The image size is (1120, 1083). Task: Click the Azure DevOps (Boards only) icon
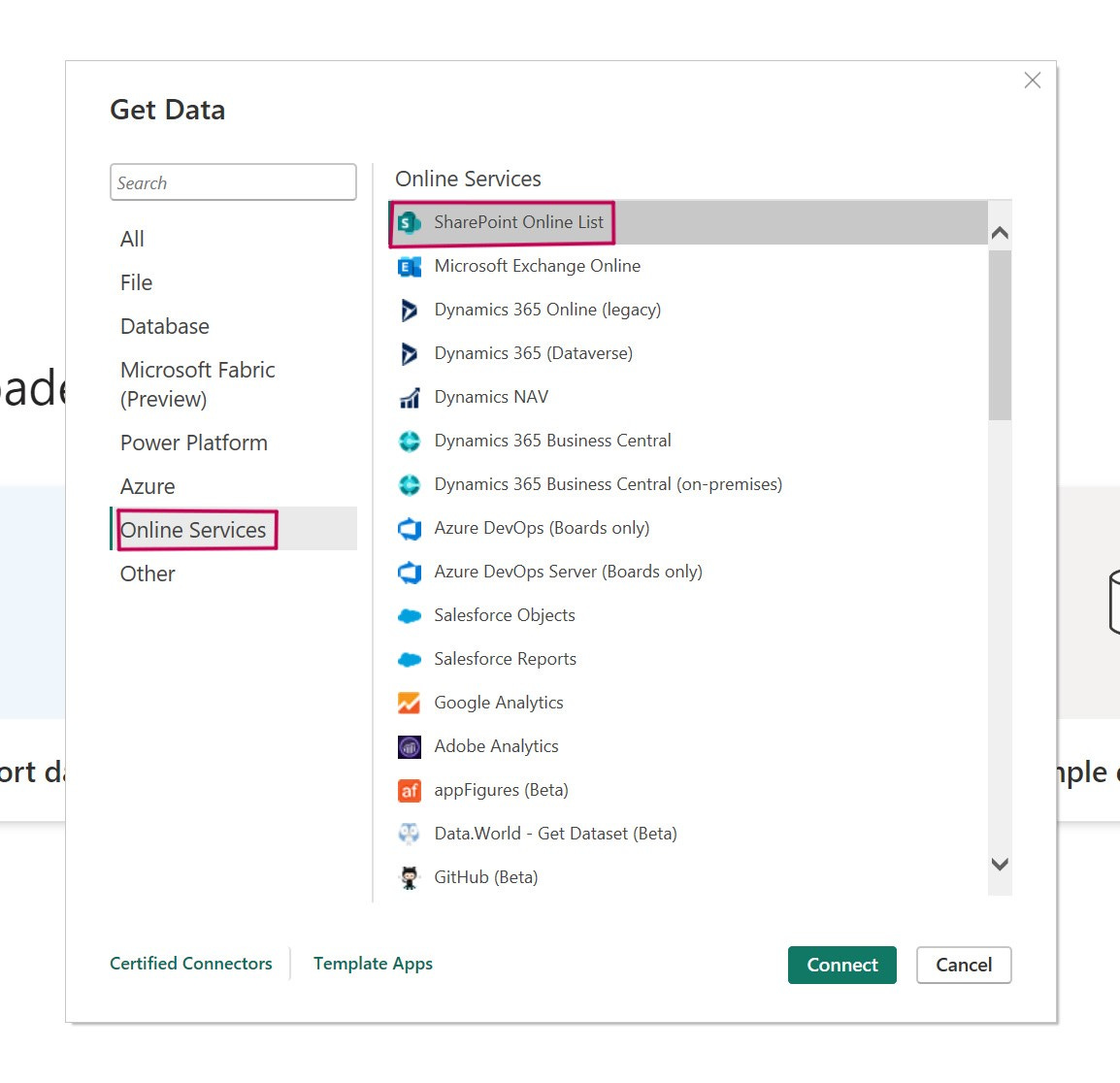410,529
